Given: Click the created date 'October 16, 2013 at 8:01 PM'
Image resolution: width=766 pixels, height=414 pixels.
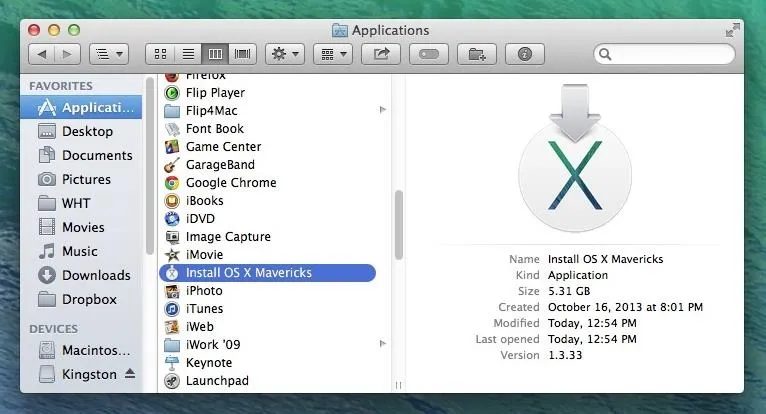Looking at the screenshot, I should tap(625, 307).
